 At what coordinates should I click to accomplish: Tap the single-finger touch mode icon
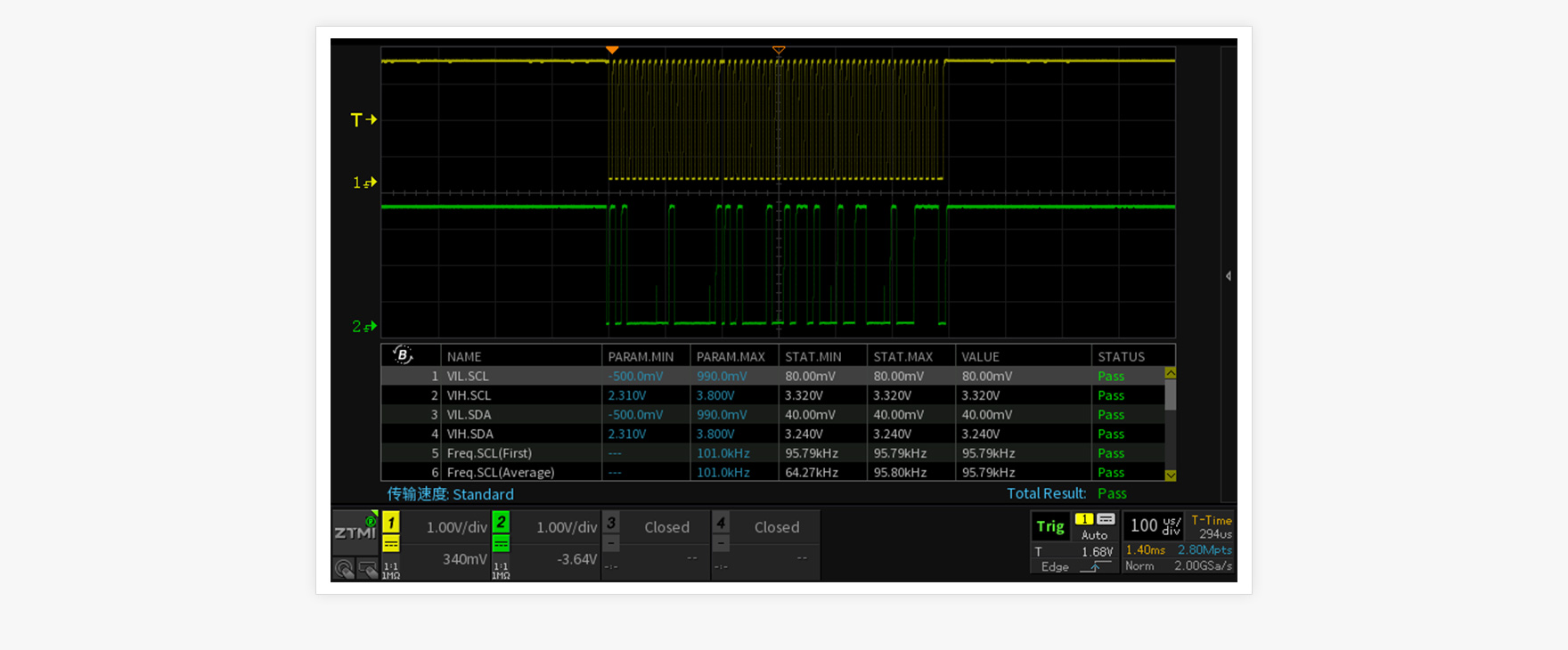tap(344, 568)
